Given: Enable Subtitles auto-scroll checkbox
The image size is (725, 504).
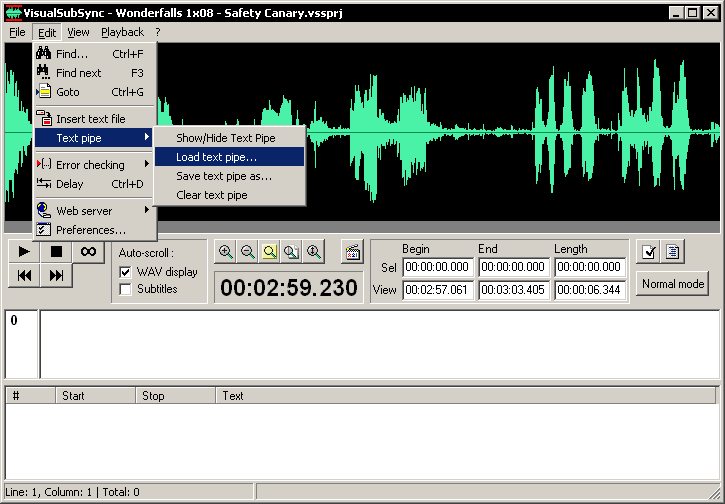Looking at the screenshot, I should point(126,289).
